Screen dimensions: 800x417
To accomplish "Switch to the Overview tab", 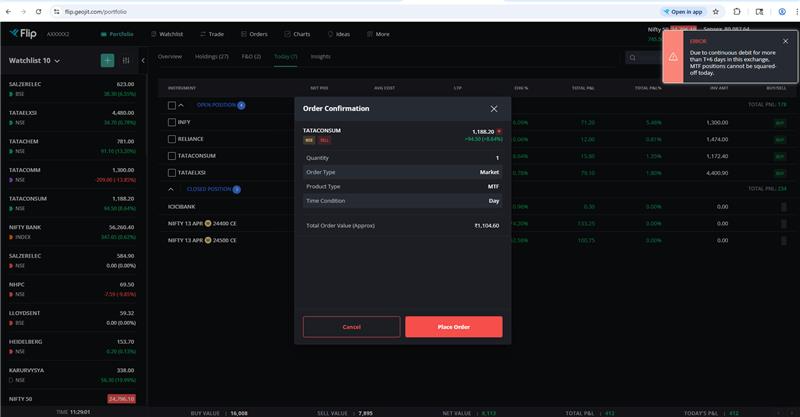I will [x=170, y=57].
